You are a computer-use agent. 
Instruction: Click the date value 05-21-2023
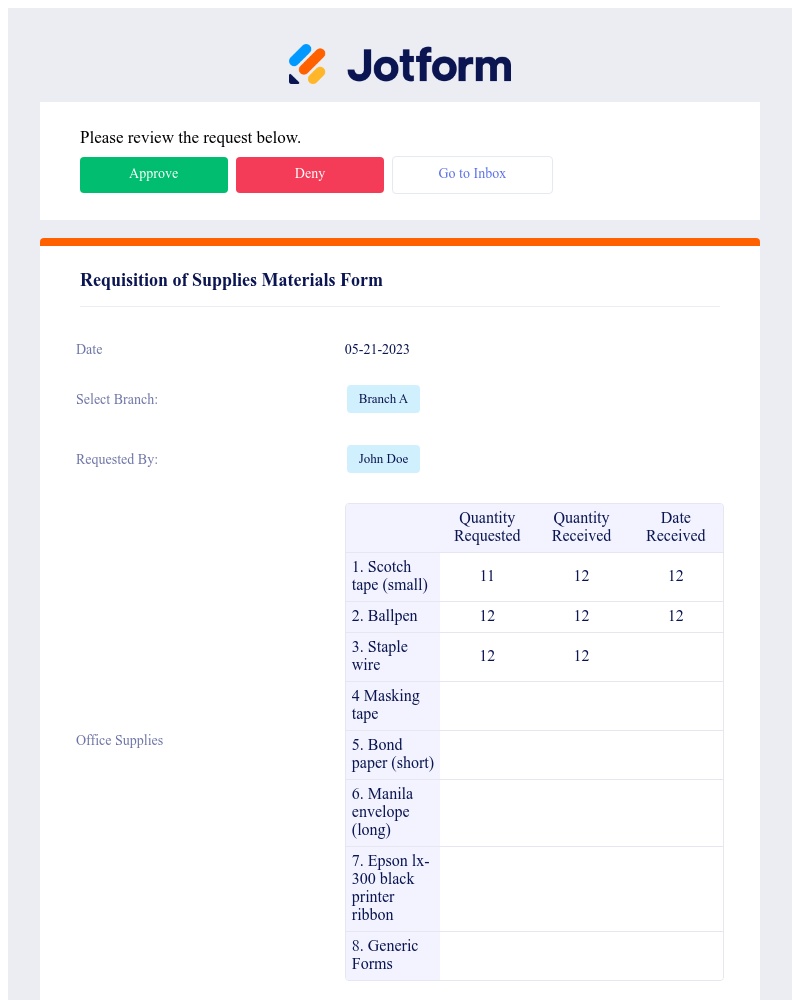point(377,349)
